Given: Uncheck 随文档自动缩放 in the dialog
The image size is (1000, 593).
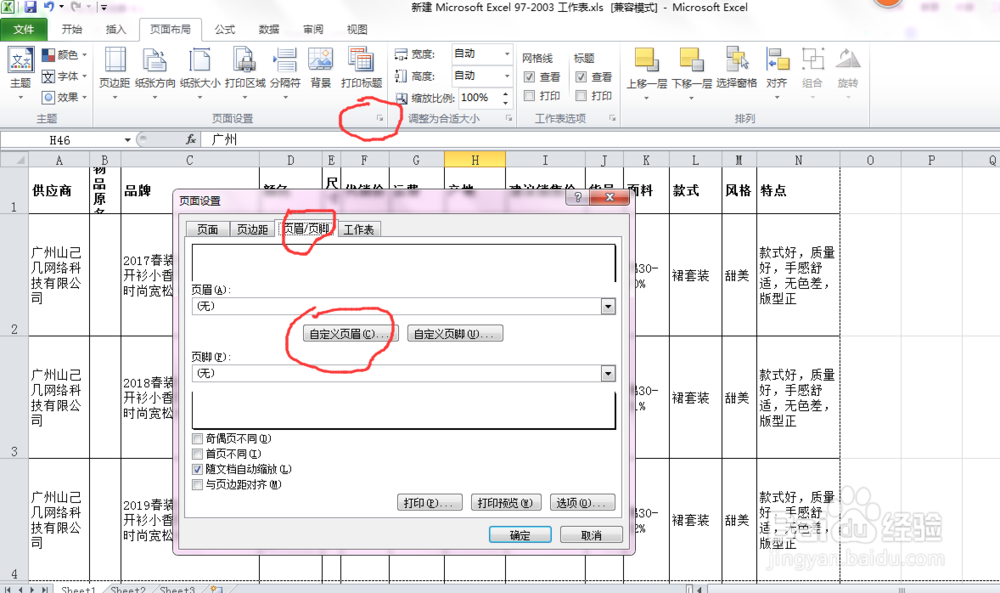Looking at the screenshot, I should click(196, 468).
